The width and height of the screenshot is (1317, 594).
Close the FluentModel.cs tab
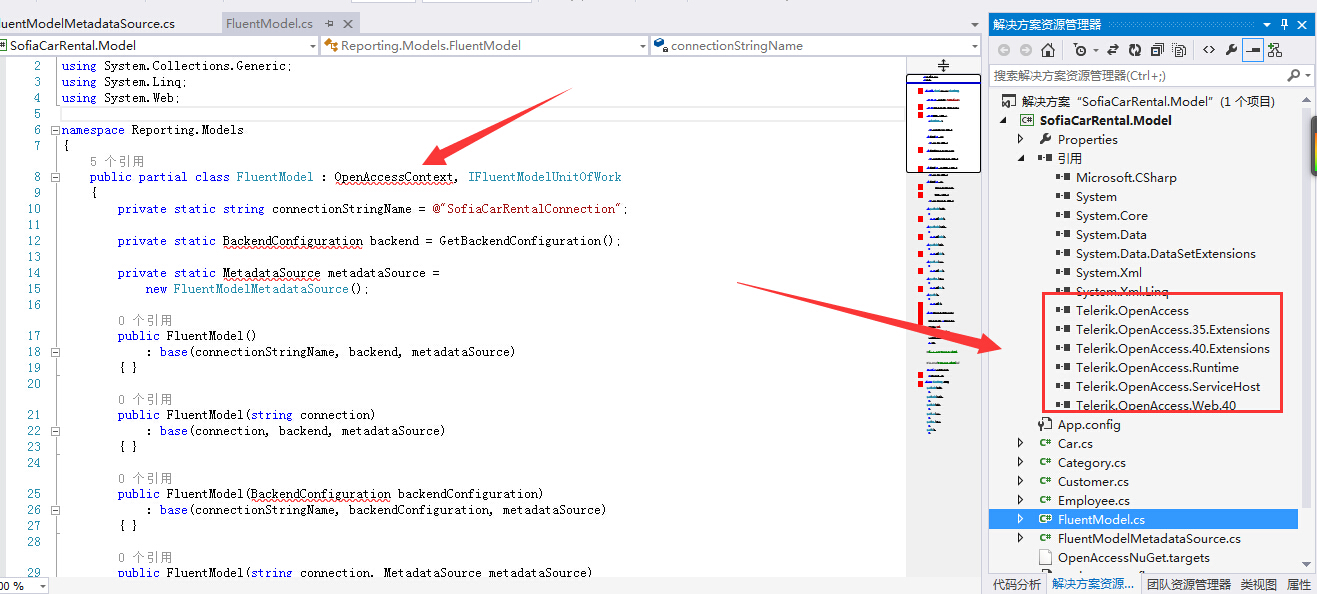coord(349,23)
